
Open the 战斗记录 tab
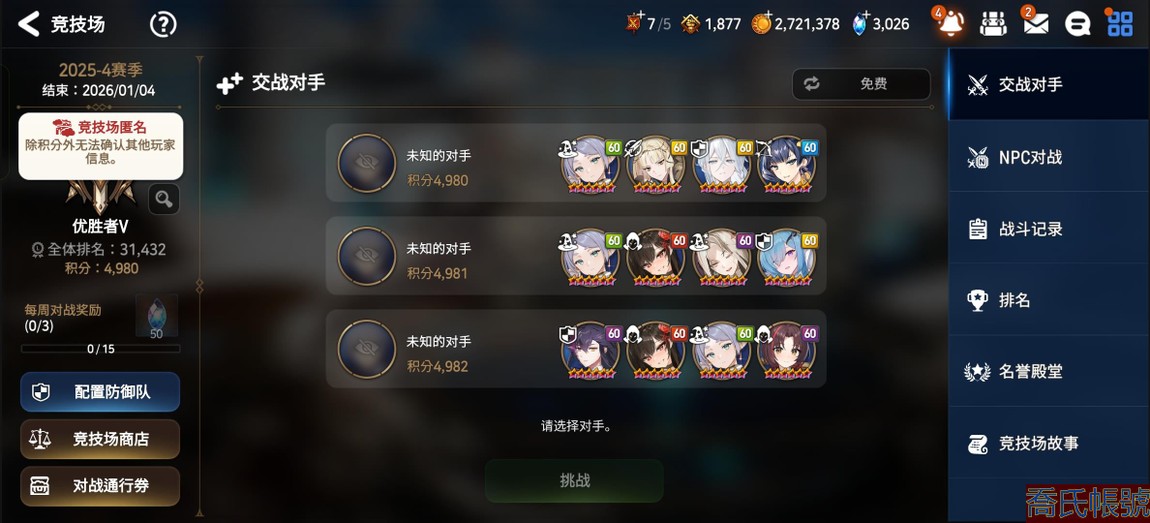[x=1049, y=228]
